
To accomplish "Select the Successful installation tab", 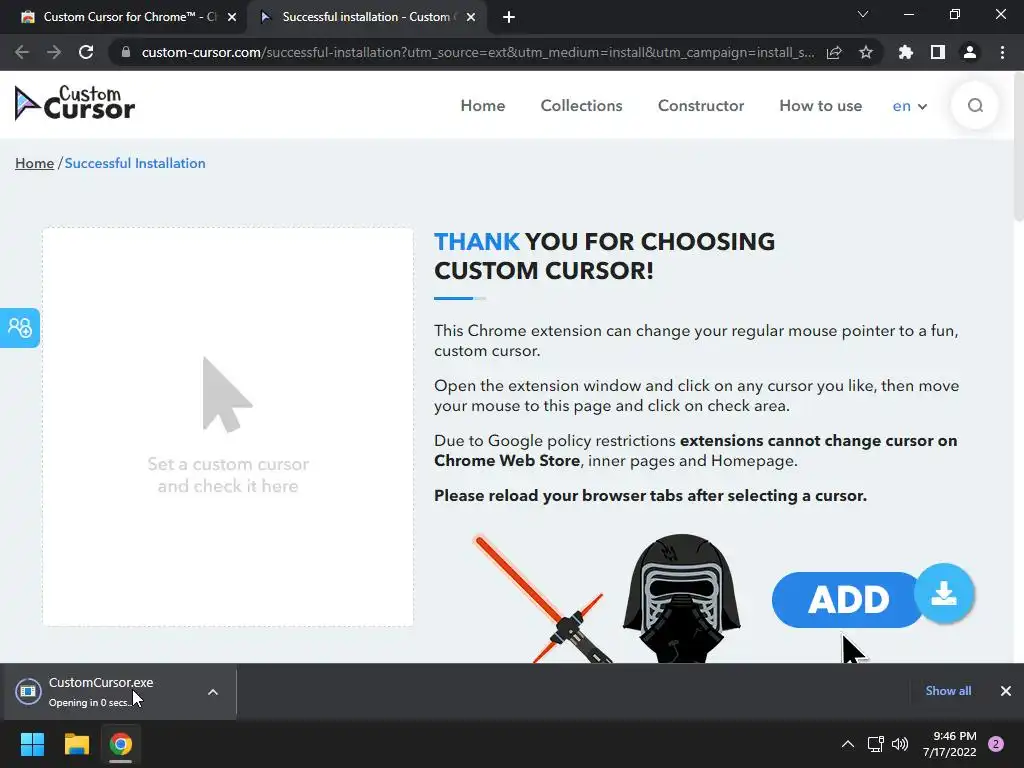I will pos(366,17).
